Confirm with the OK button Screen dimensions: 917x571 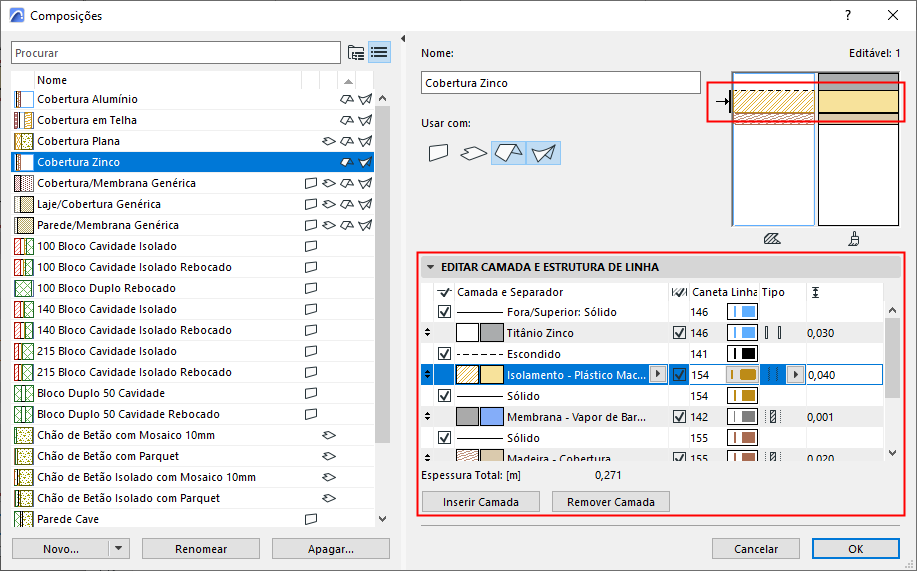coord(856,549)
